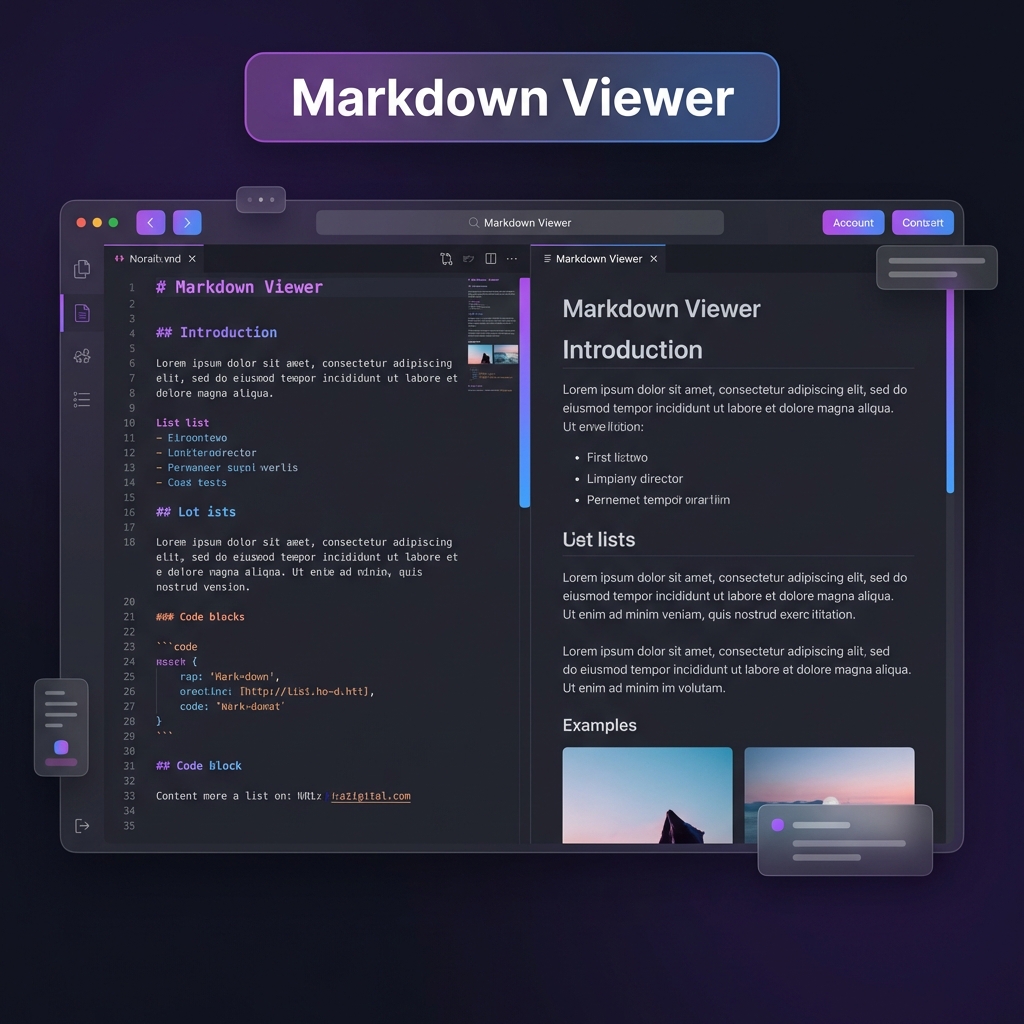Click the redo arrow icon in editor toolbar
The image size is (1024, 1024).
point(468,258)
